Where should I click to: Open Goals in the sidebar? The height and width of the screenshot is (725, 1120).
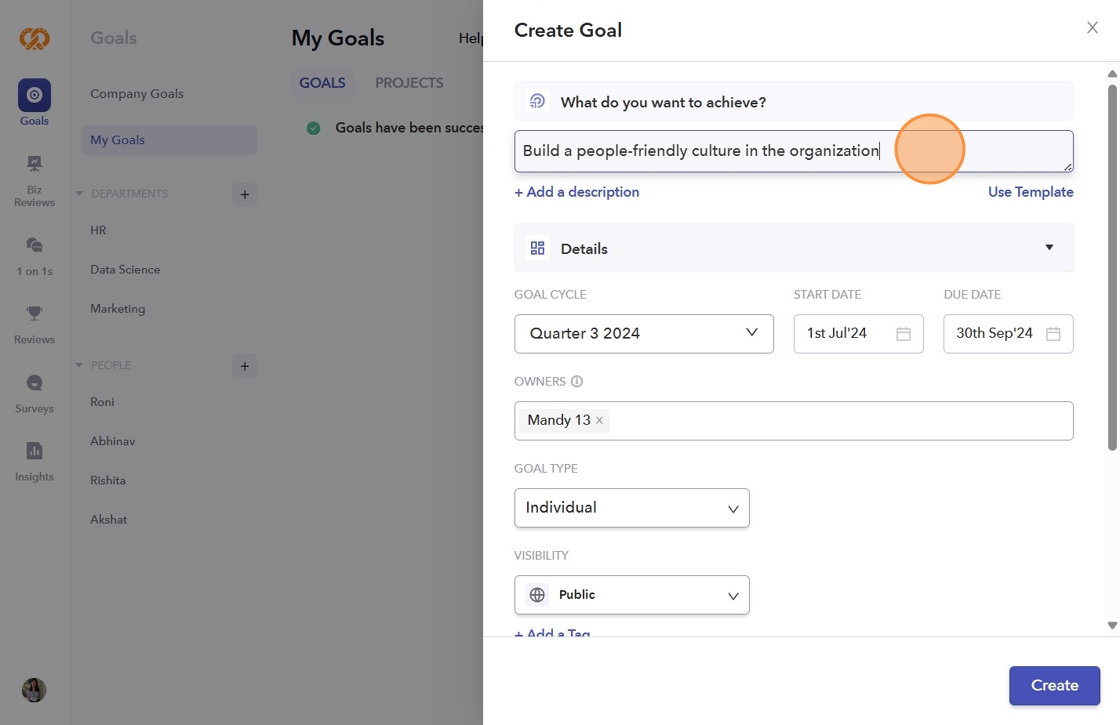[x=34, y=96]
